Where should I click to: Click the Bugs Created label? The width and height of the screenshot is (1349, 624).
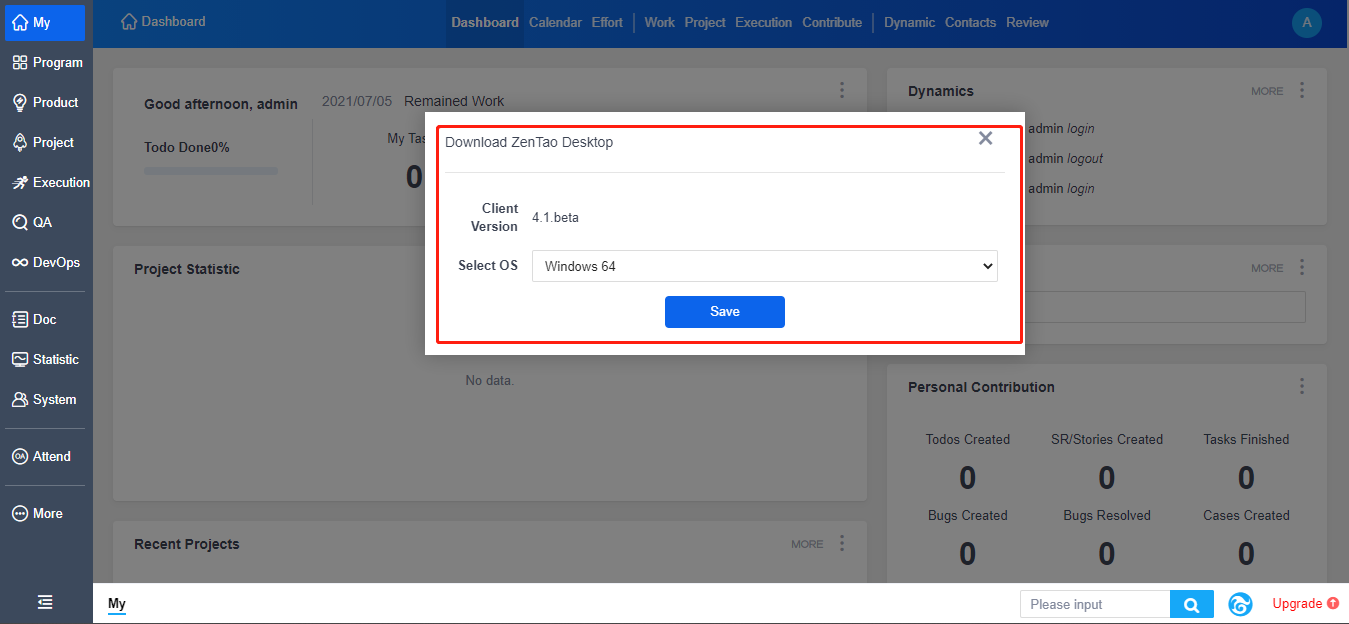click(x=968, y=515)
